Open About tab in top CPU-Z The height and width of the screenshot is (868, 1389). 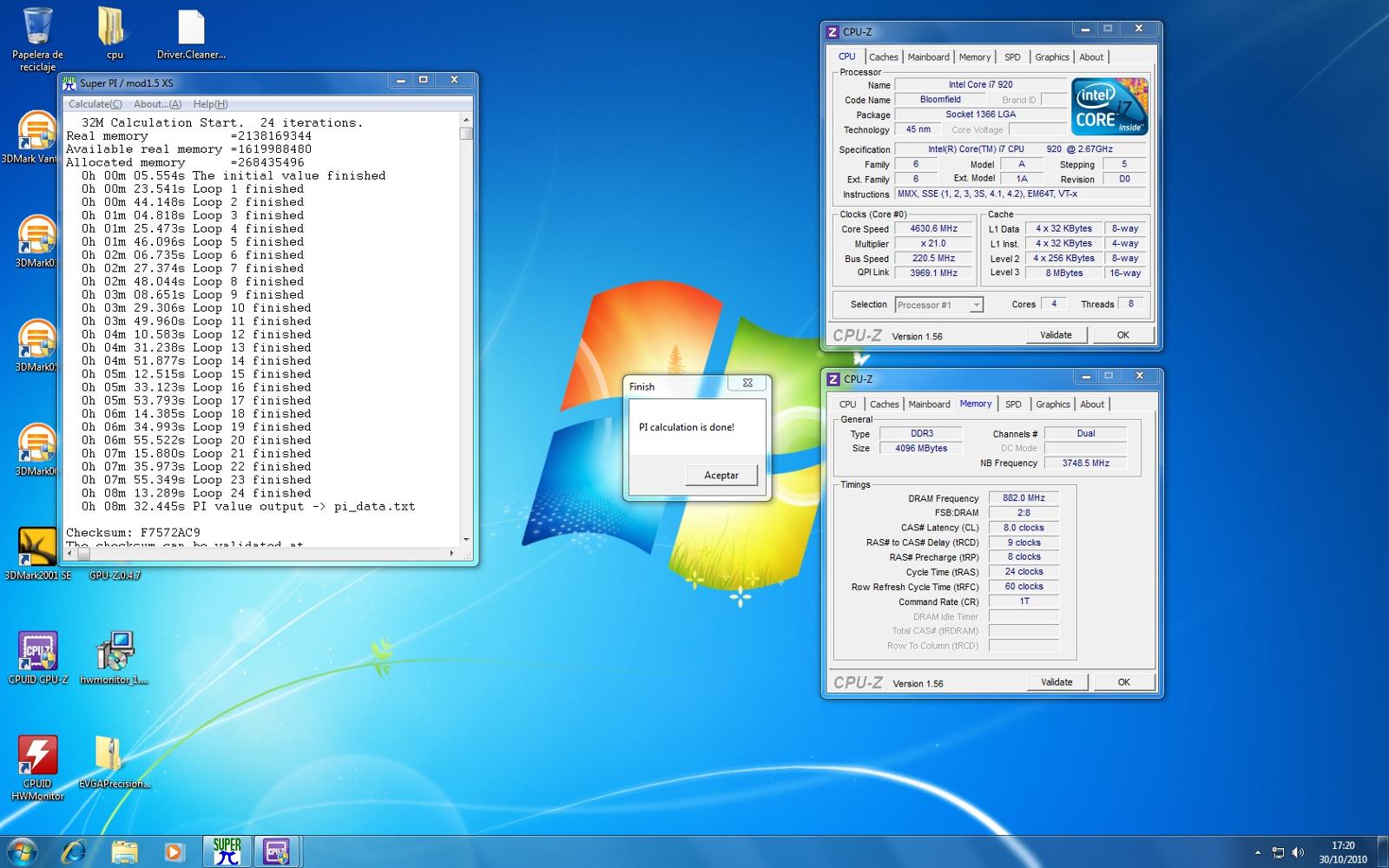coord(1091,57)
